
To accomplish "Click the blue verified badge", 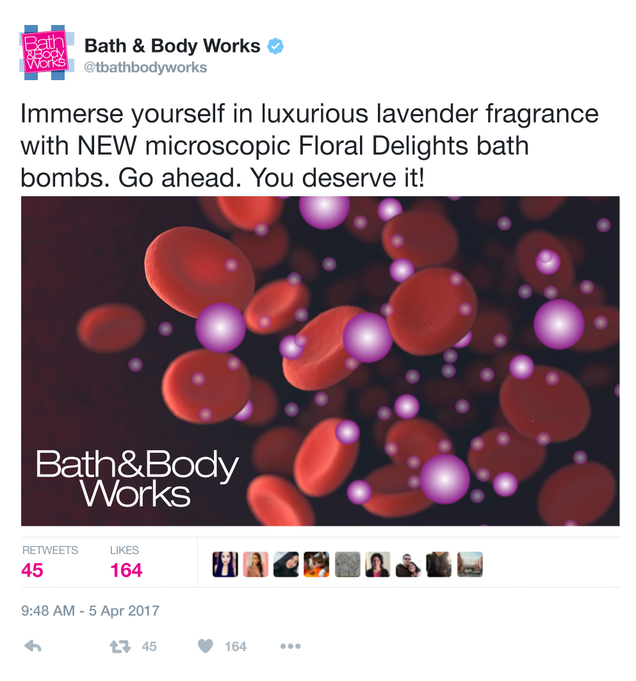I will tap(275, 46).
